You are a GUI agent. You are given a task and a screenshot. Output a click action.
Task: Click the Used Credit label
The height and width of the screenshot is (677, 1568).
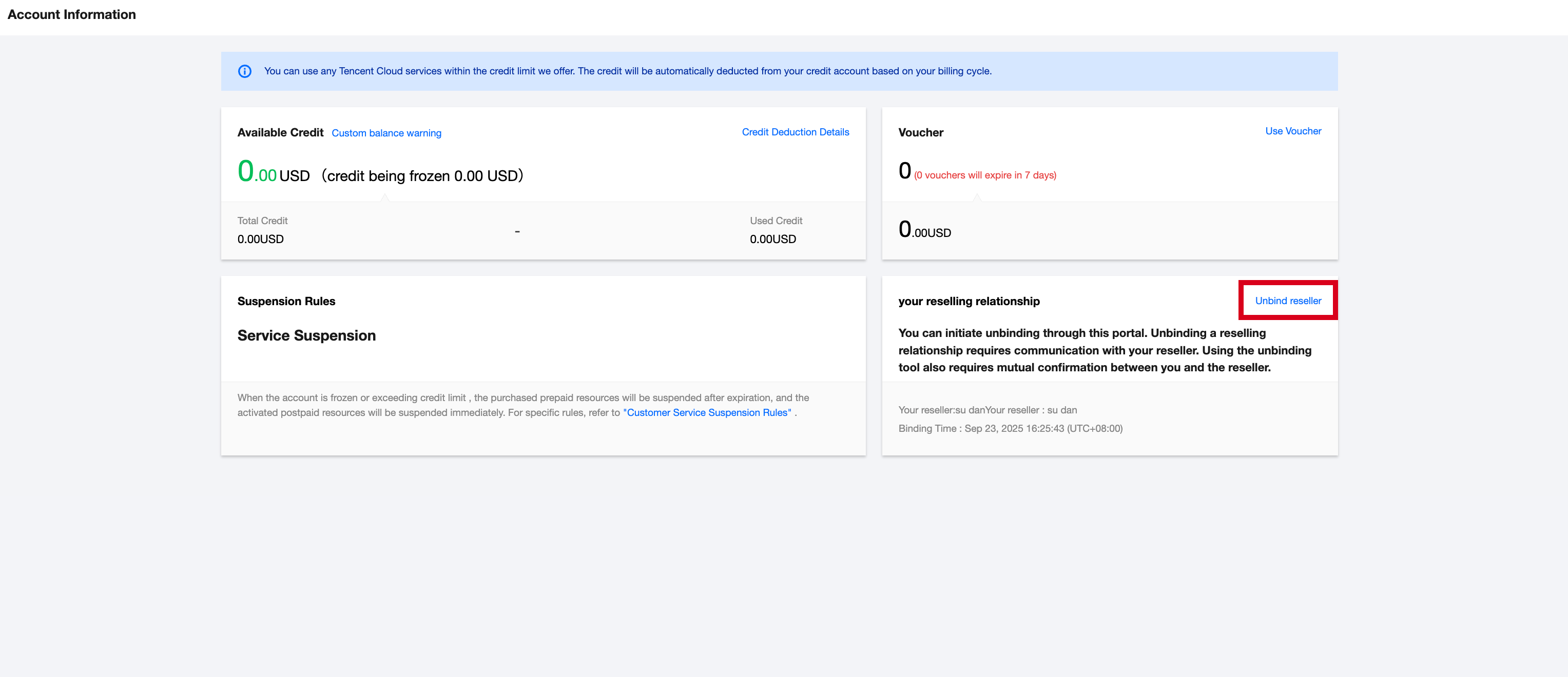pos(776,221)
